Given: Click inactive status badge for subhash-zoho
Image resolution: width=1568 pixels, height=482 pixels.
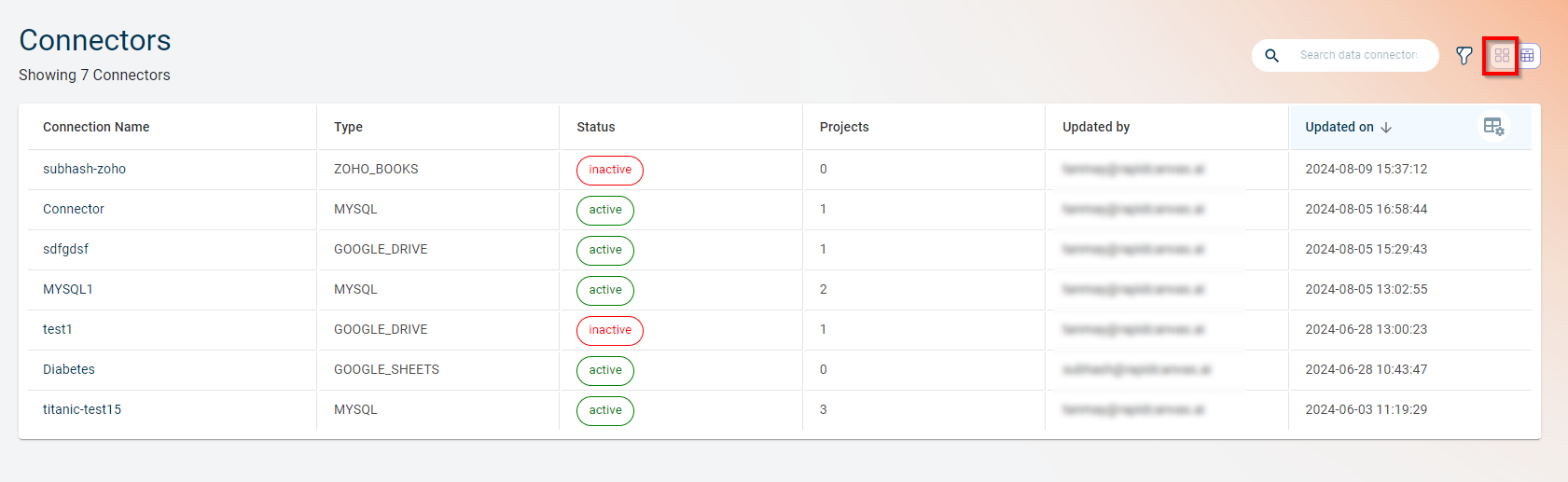Looking at the screenshot, I should tap(610, 170).
